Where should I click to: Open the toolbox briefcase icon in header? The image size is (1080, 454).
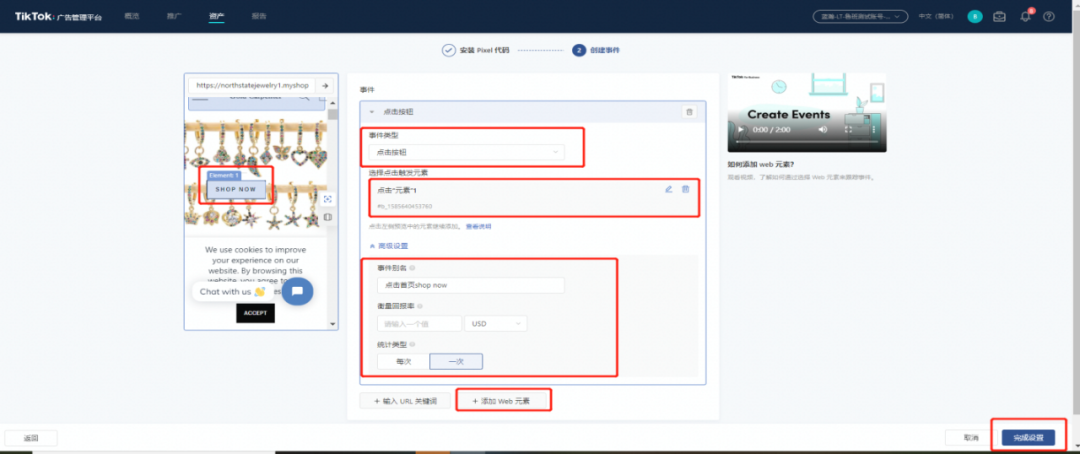tap(999, 17)
